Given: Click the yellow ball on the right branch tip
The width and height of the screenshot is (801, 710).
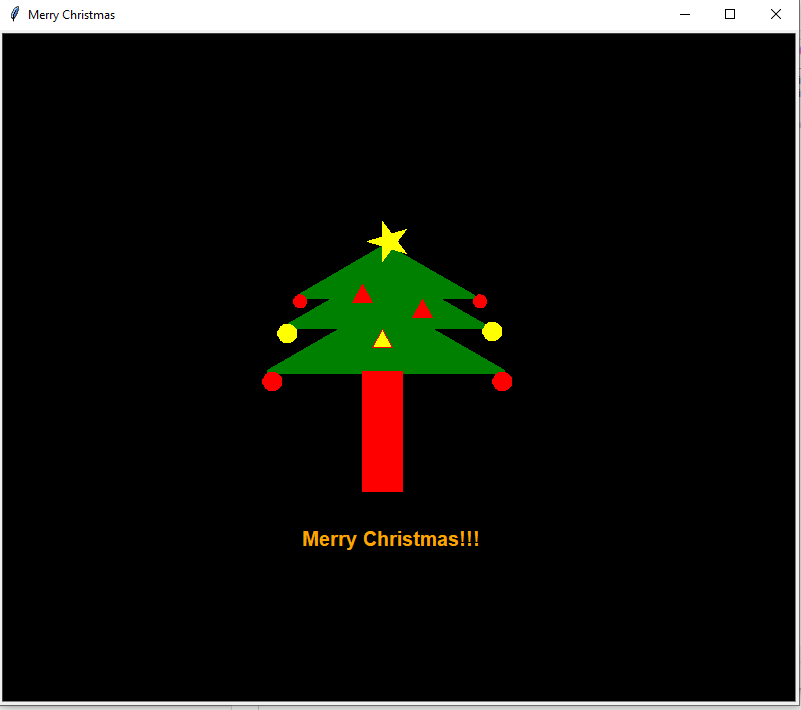Looking at the screenshot, I should pyautogui.click(x=492, y=331).
